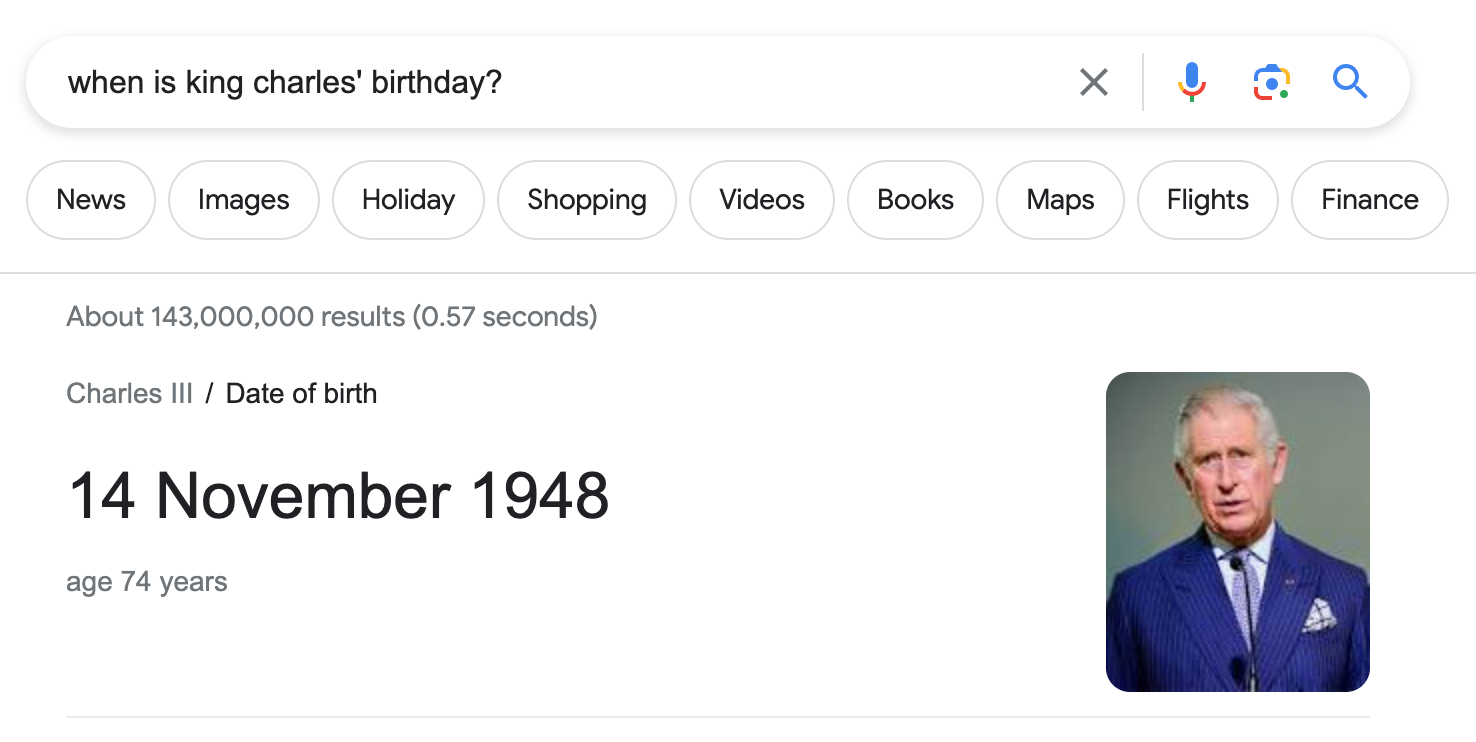Open the Maps results tab
Screen dimensions: 1476x742
tap(1060, 200)
